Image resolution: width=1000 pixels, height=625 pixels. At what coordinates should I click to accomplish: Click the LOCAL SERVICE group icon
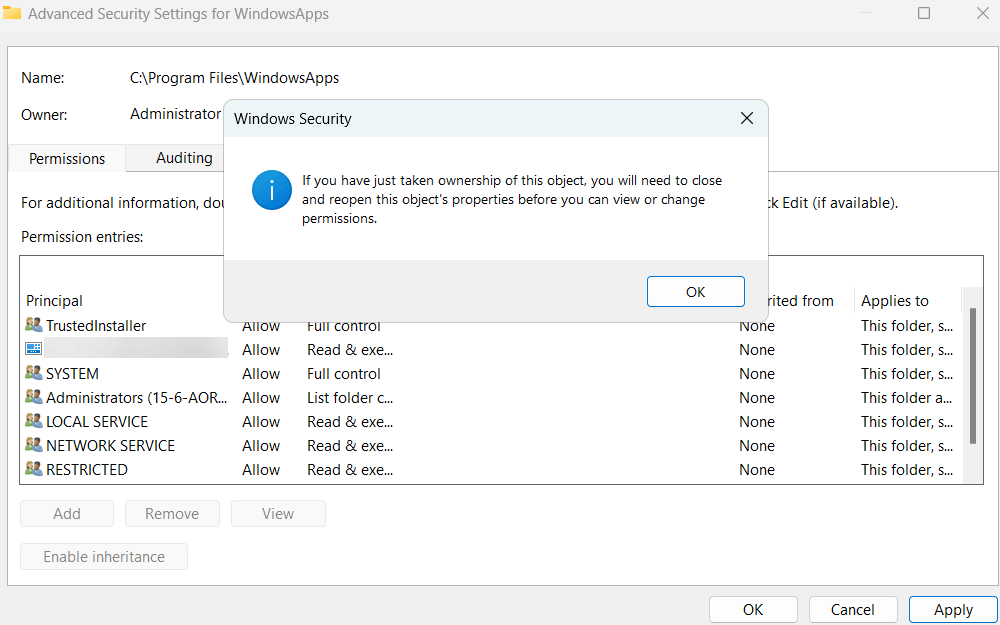[x=34, y=421]
